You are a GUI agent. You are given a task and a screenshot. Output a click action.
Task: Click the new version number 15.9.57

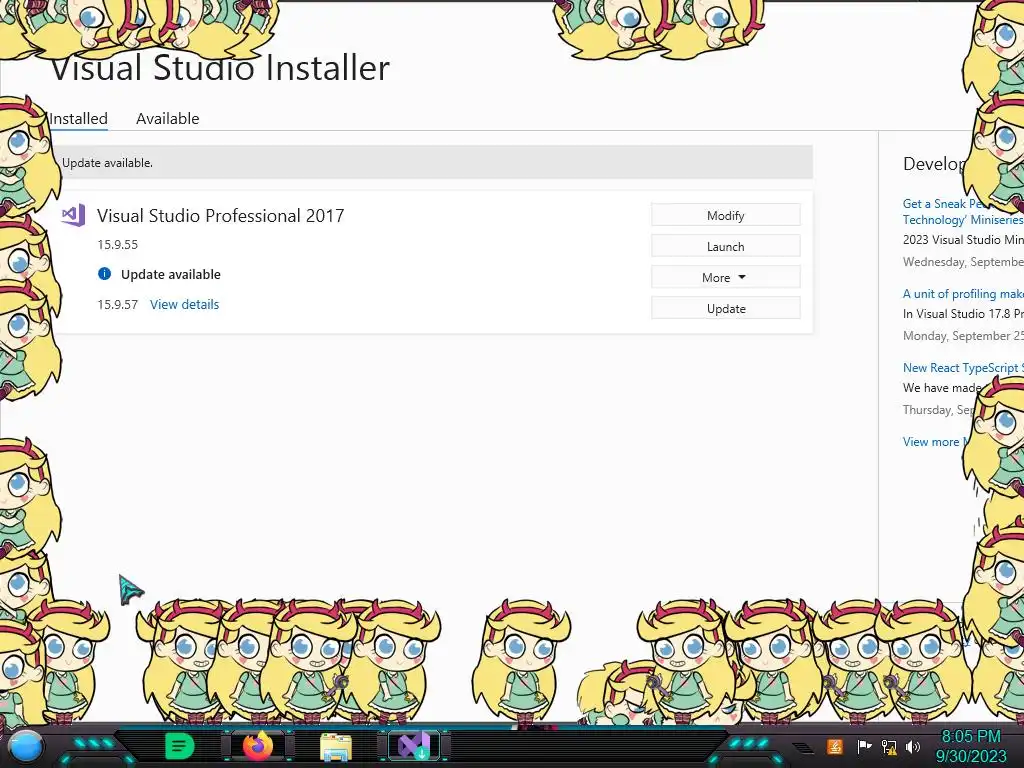[118, 304]
